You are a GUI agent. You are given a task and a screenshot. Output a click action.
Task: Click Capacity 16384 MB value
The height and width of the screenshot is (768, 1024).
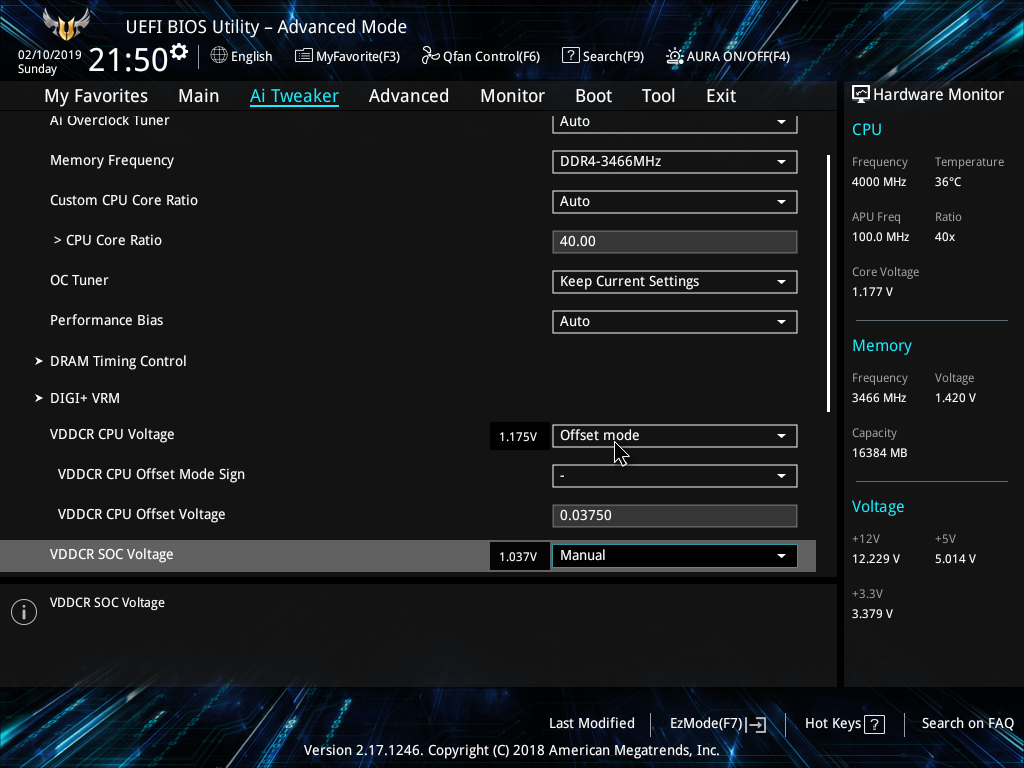point(880,453)
